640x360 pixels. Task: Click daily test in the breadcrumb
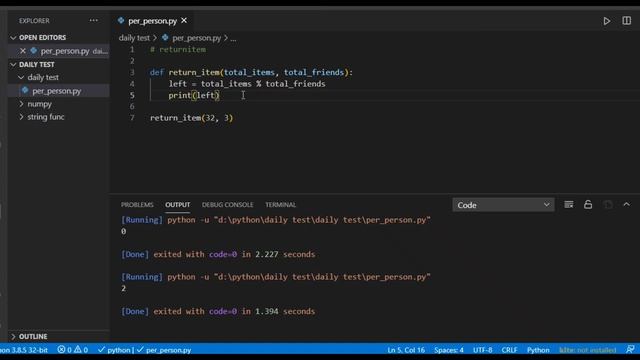pos(134,38)
